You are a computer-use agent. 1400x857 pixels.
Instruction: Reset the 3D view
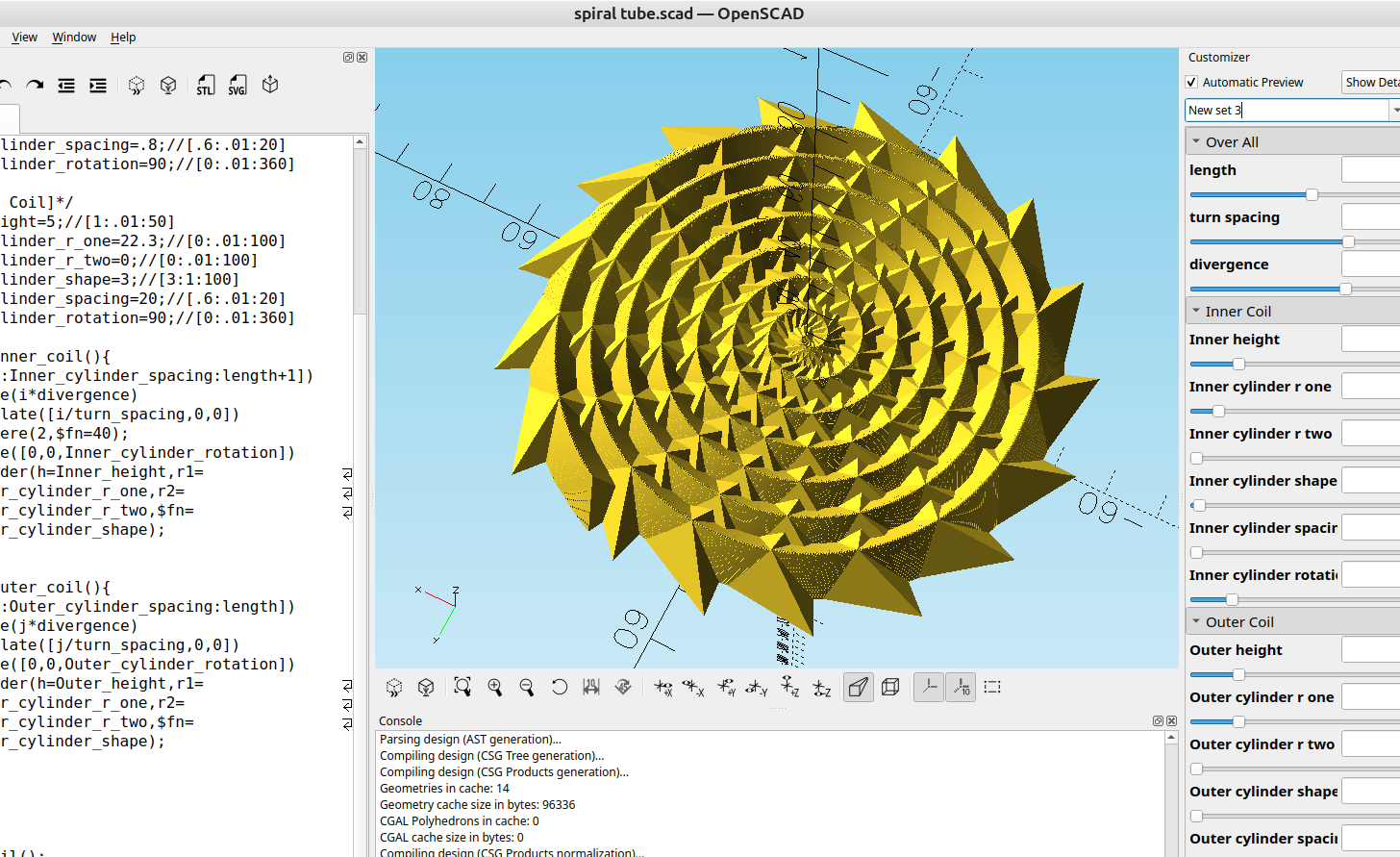coord(559,687)
